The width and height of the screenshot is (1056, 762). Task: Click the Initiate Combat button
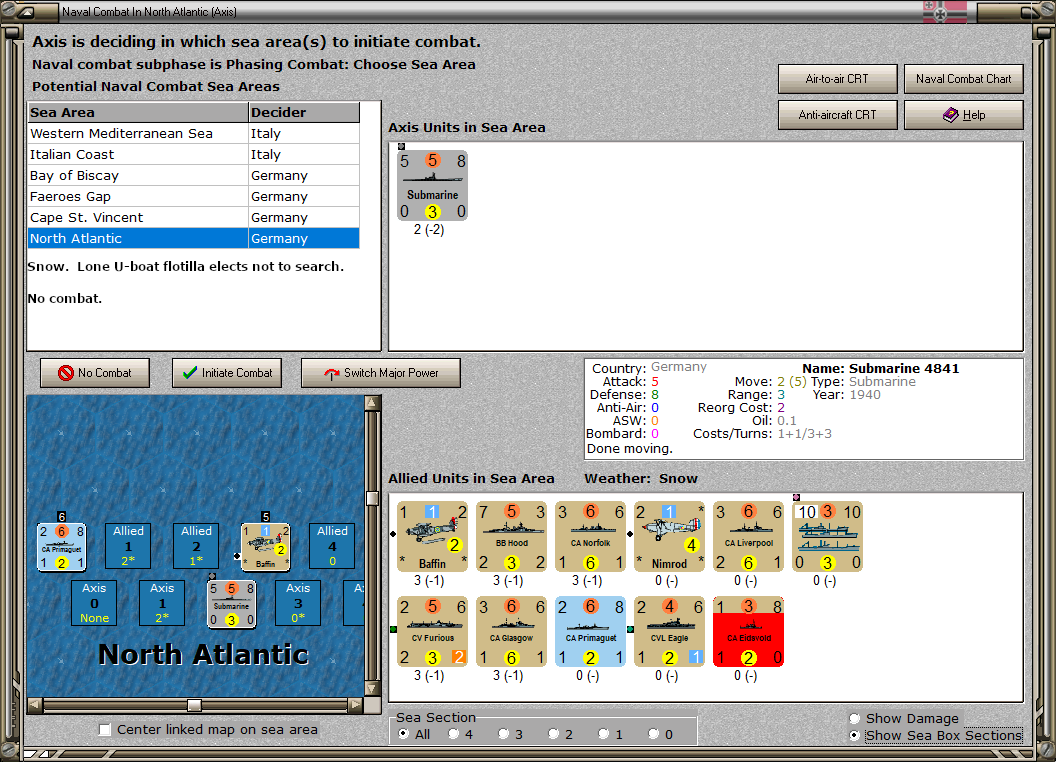pos(227,373)
